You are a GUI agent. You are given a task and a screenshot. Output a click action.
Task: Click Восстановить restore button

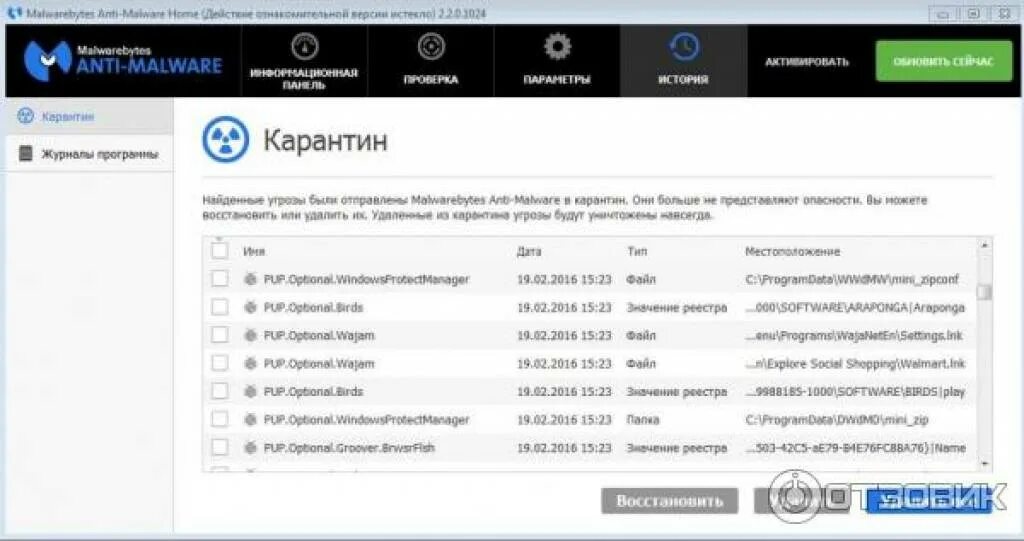(x=669, y=501)
